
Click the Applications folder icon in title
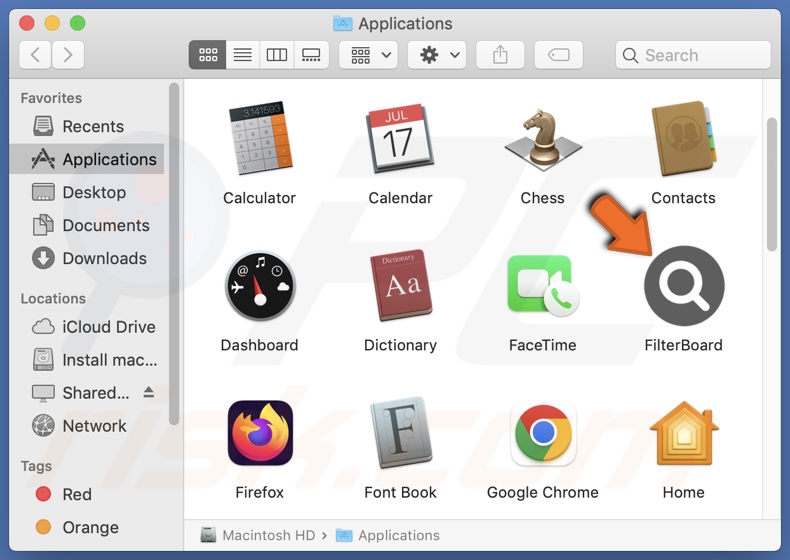343,23
